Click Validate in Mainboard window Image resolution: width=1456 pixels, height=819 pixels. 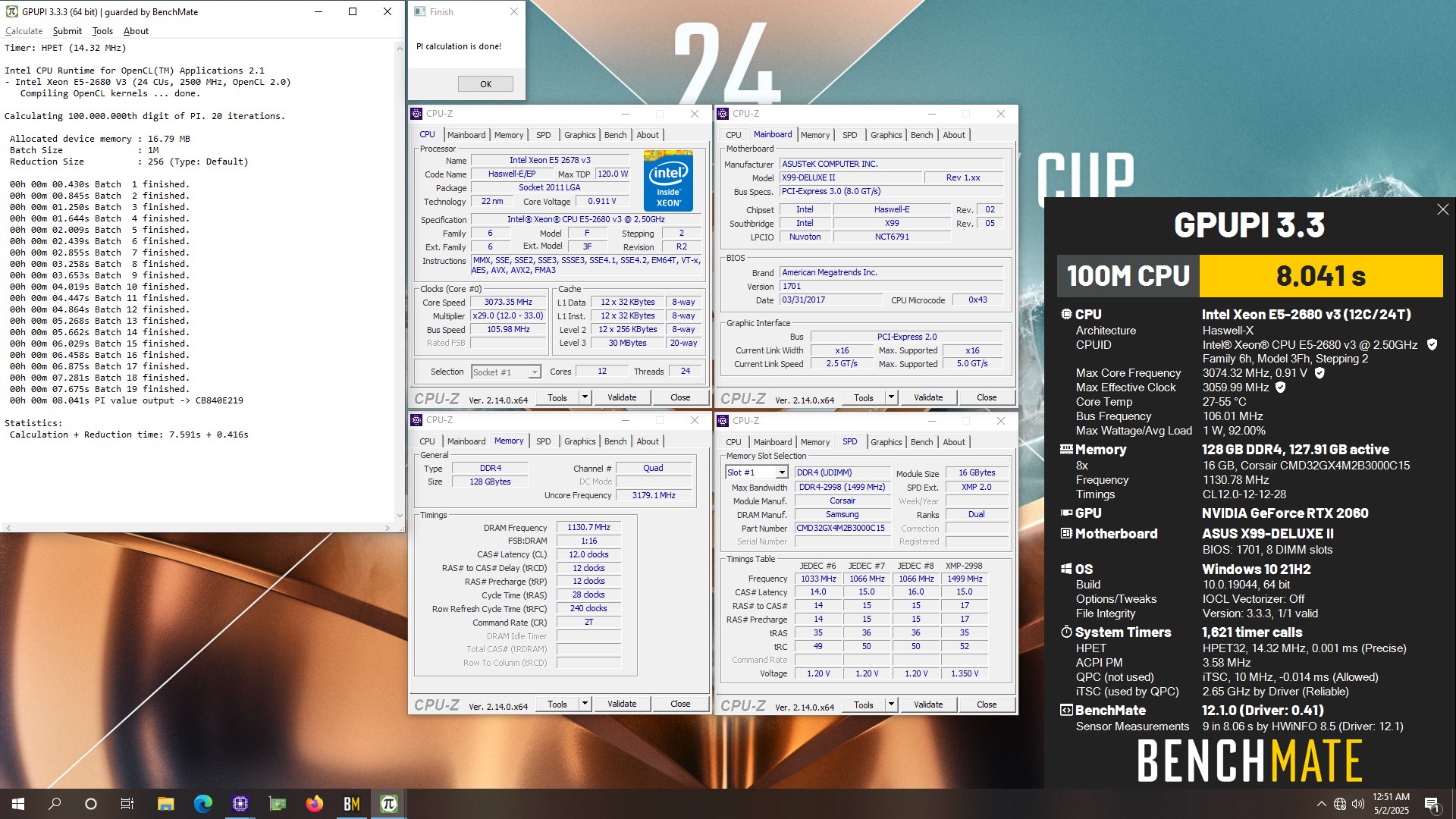point(928,397)
